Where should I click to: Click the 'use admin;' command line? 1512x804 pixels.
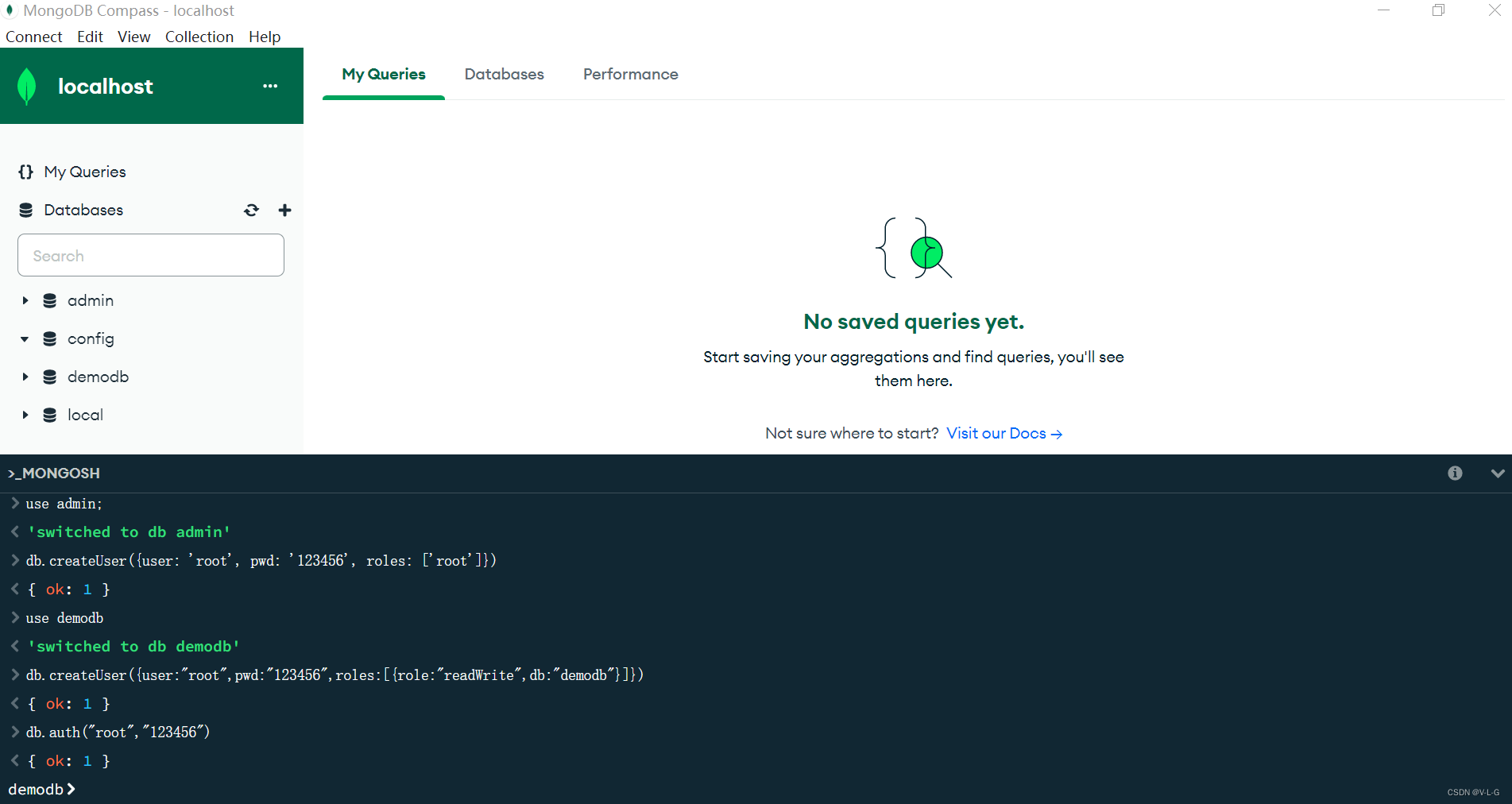[x=64, y=504]
